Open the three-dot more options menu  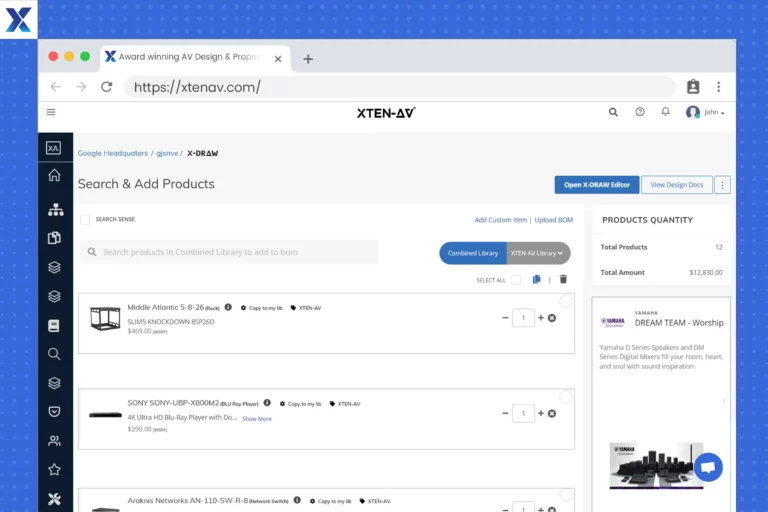point(722,185)
